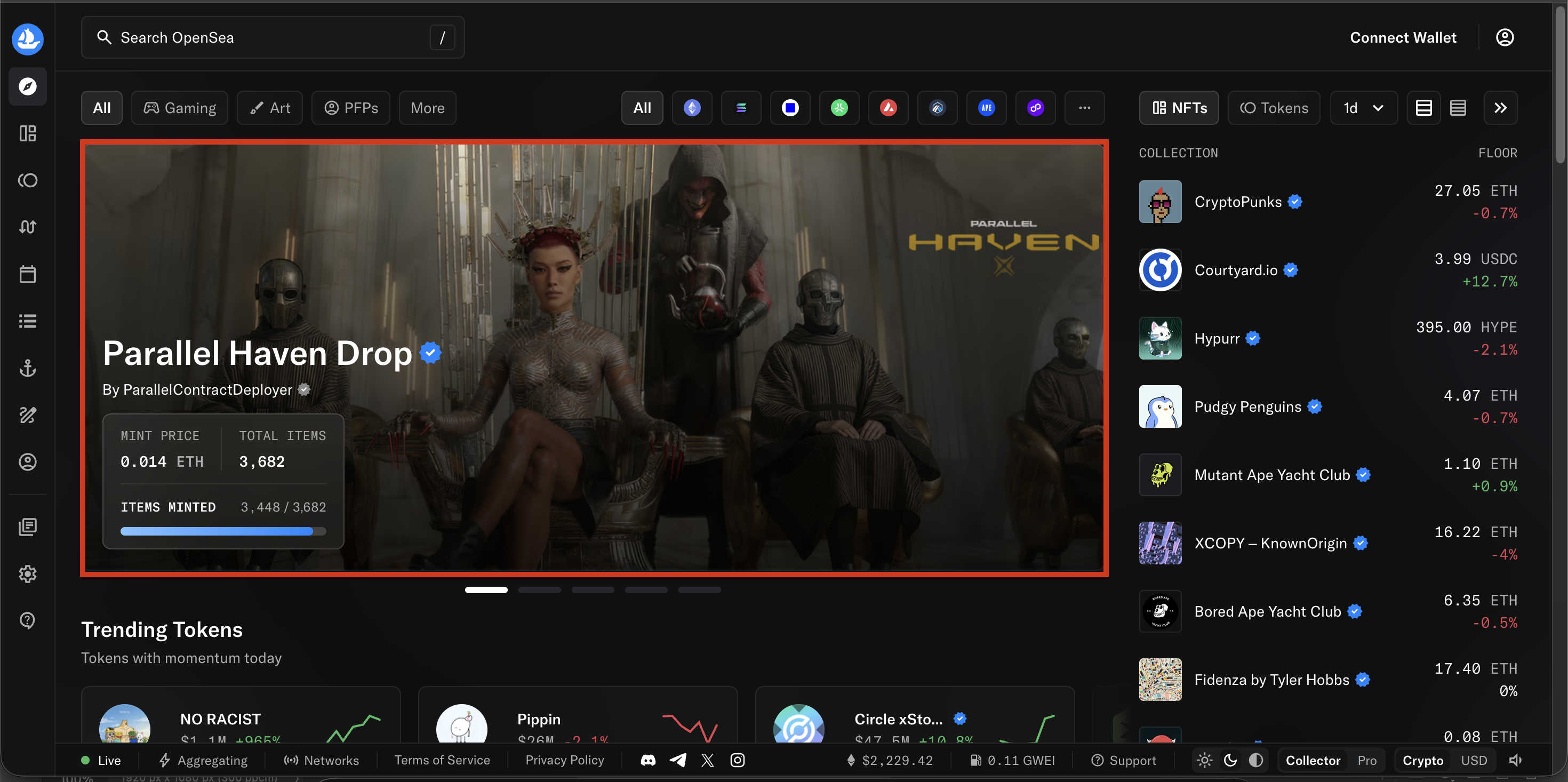Open the X (Twitter) icon in footer
Viewport: 1568px width, 782px height.
pyautogui.click(x=707, y=760)
